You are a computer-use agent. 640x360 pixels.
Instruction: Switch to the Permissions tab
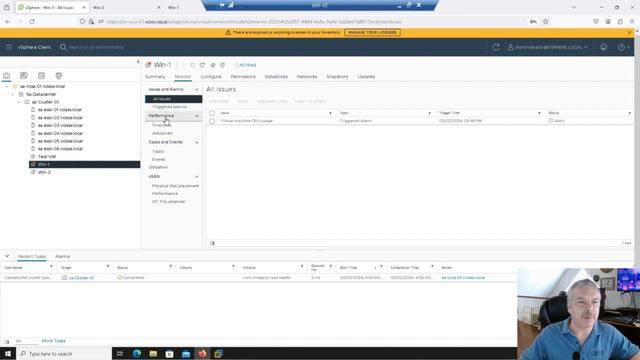[243, 77]
